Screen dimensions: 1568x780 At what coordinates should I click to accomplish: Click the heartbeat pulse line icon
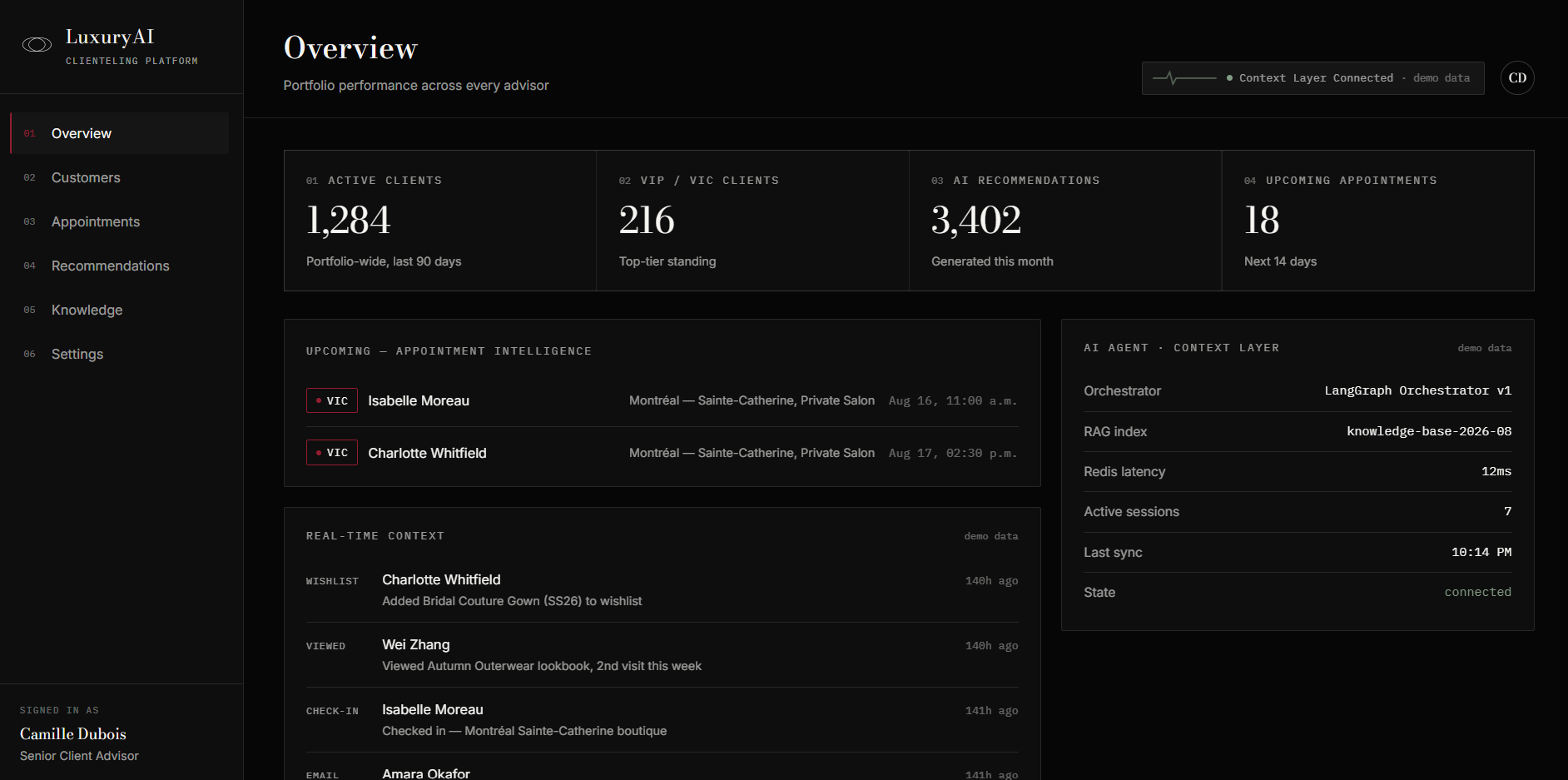[1184, 78]
